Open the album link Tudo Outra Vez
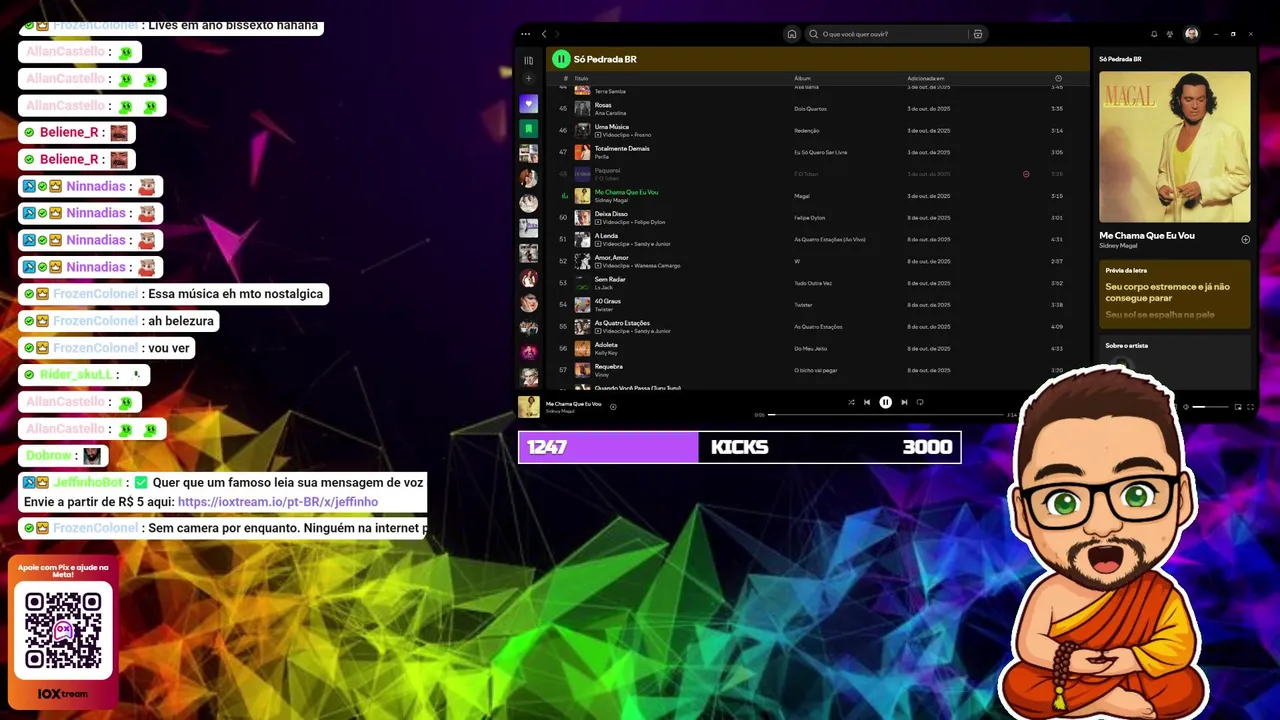This screenshot has height=720, width=1280. pyautogui.click(x=813, y=283)
